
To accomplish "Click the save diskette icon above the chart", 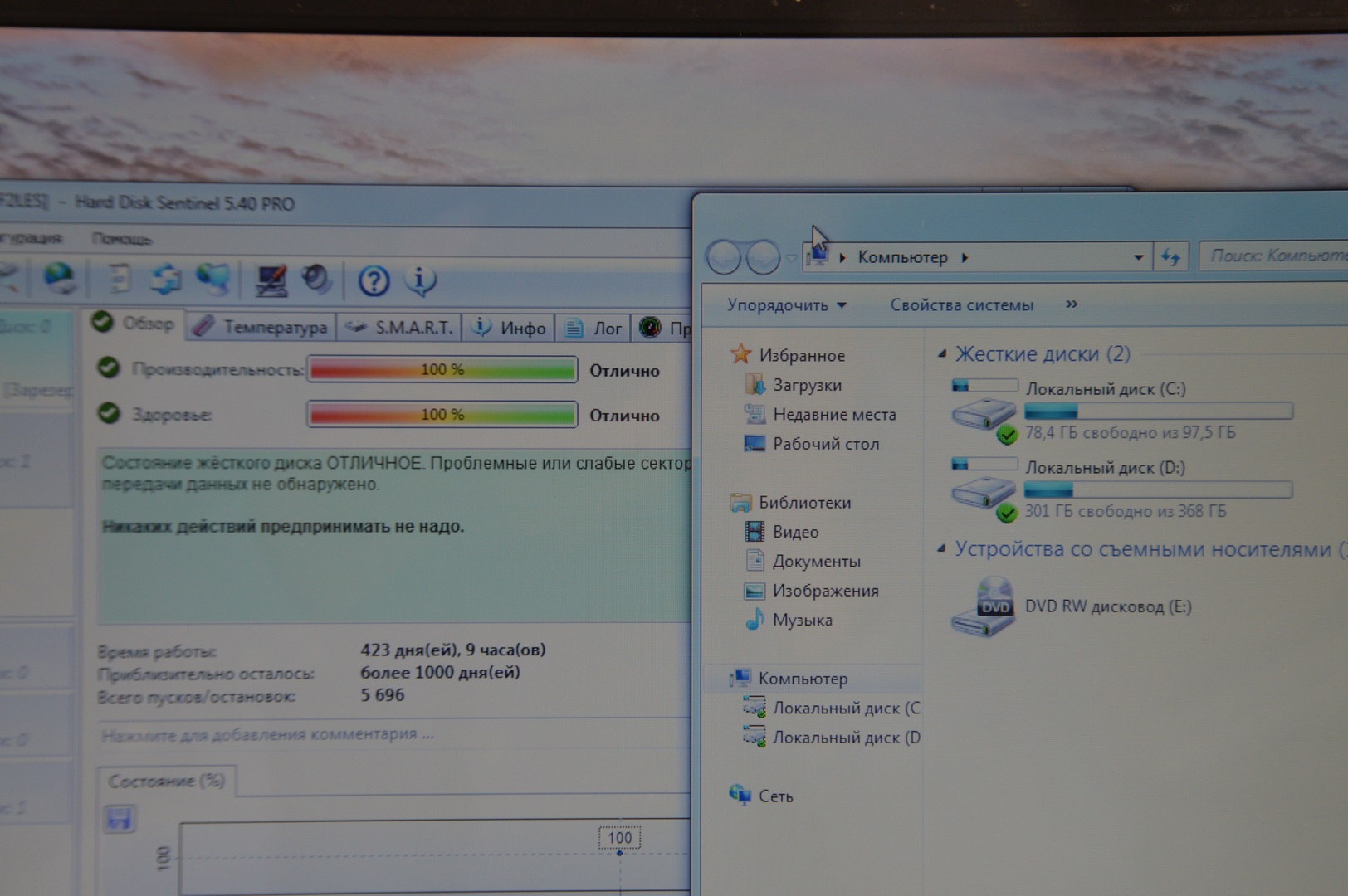I will [x=120, y=819].
